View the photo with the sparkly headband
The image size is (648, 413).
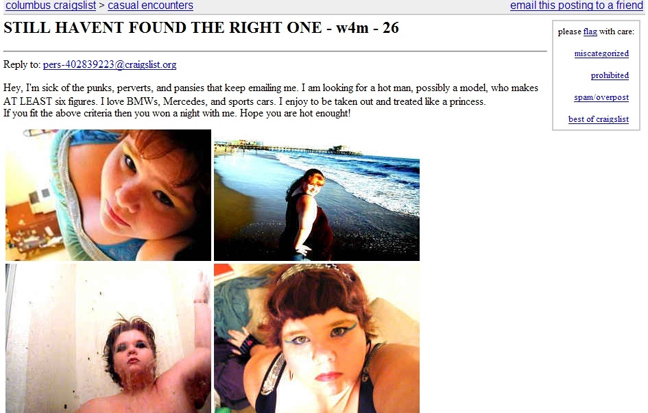pyautogui.click(x=317, y=338)
